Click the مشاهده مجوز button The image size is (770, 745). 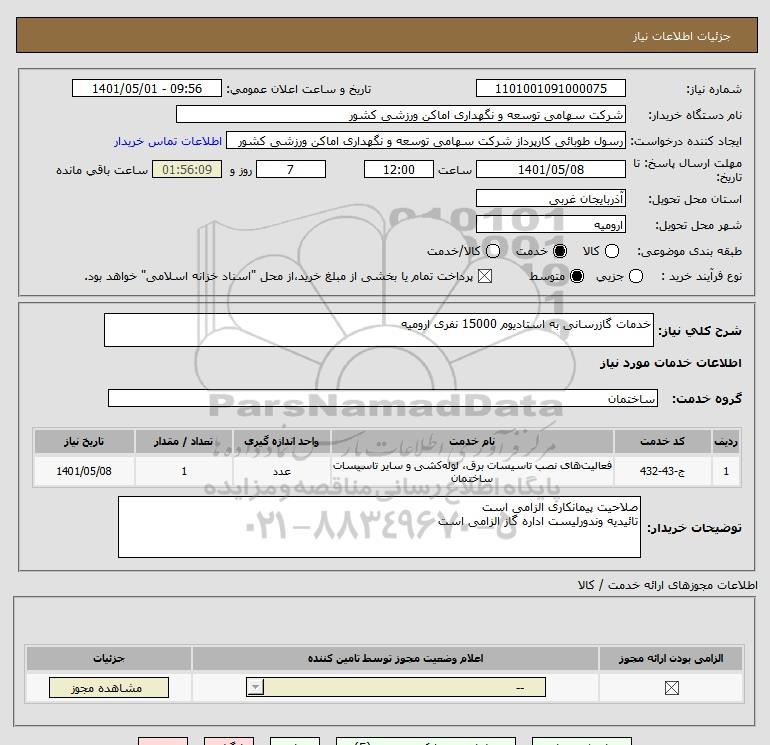[x=109, y=688]
